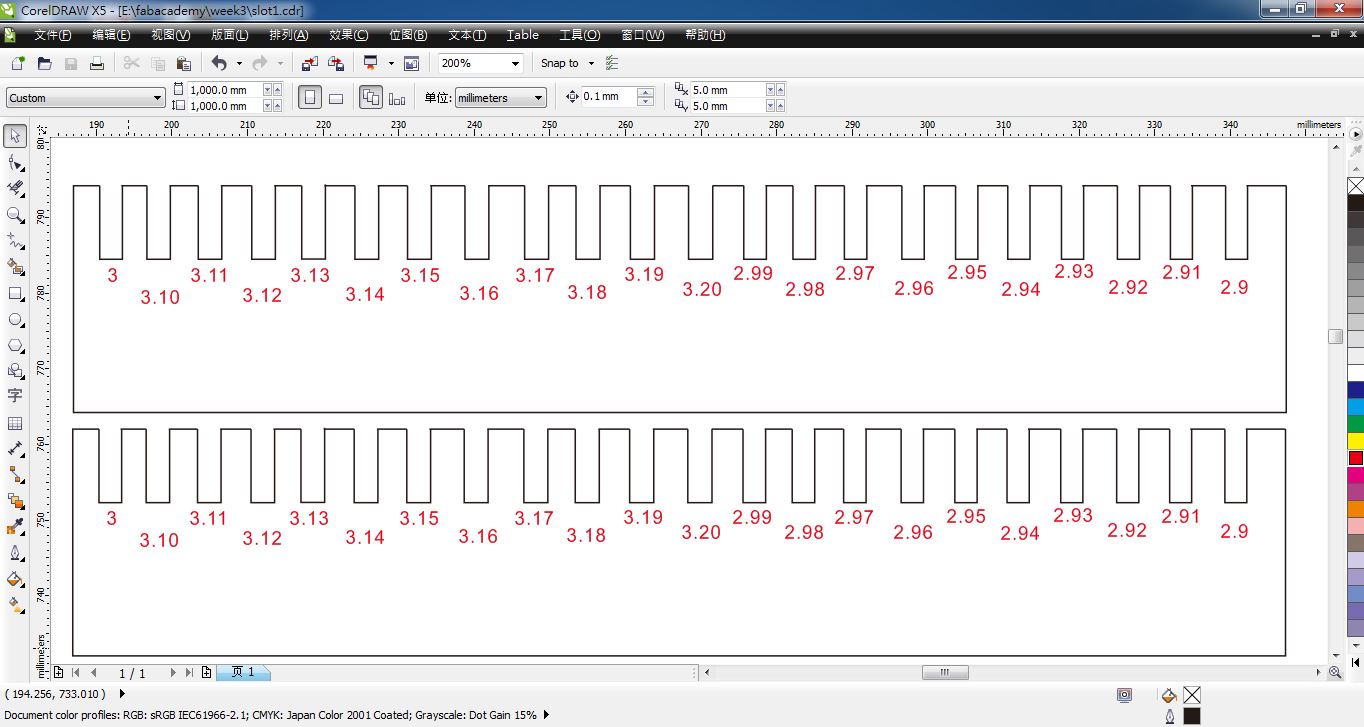Add a page after the last page

206,673
